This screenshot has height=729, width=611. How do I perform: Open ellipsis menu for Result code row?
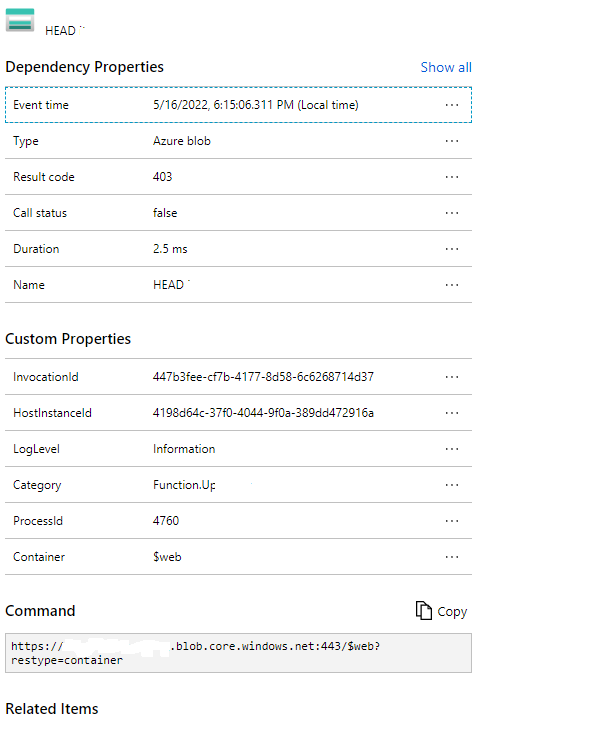452,177
